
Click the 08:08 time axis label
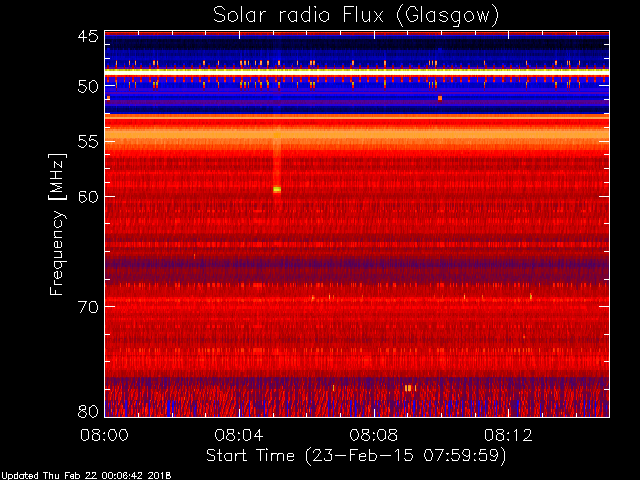(x=373, y=435)
